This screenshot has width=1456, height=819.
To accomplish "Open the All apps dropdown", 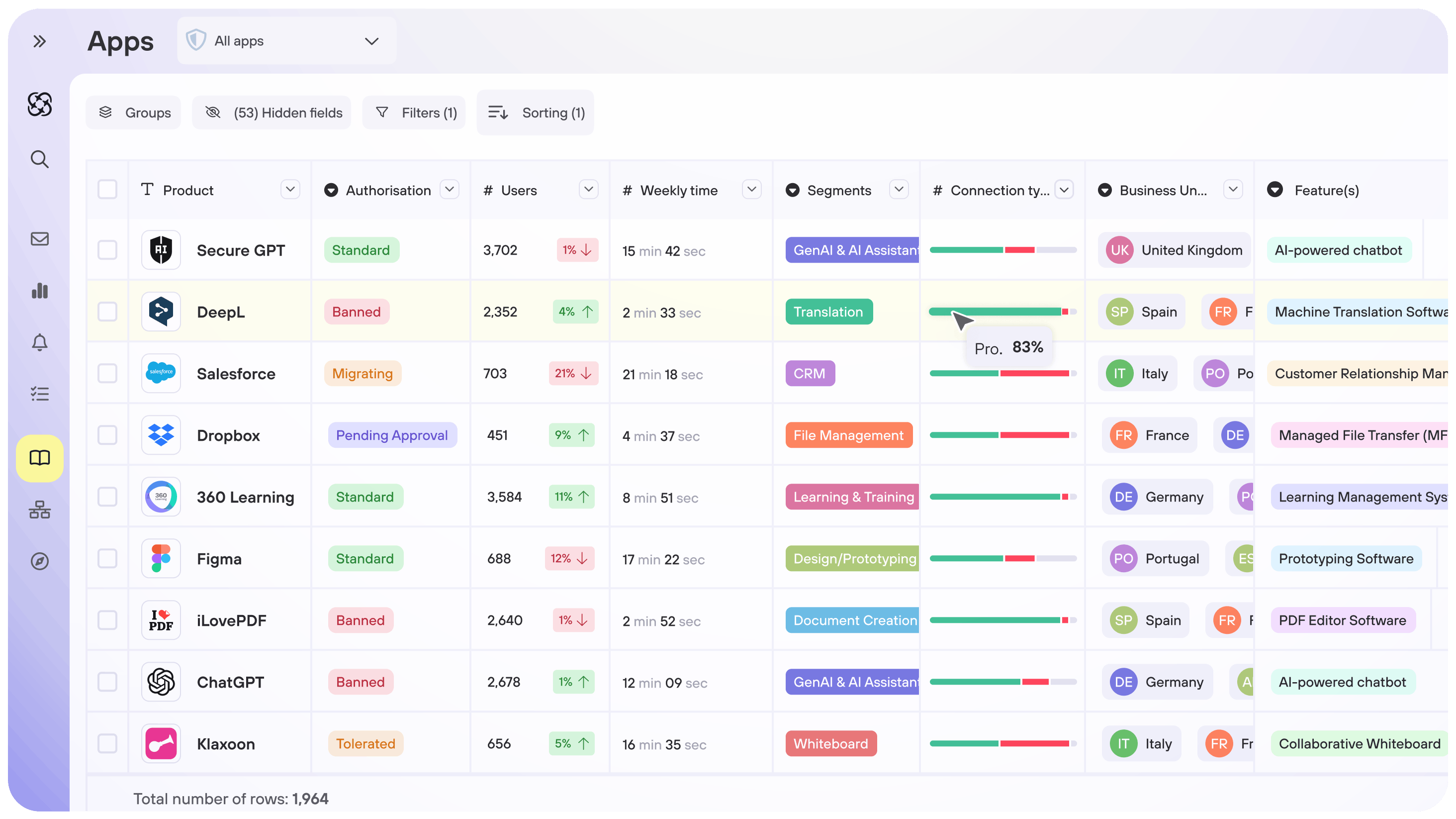I will click(286, 41).
